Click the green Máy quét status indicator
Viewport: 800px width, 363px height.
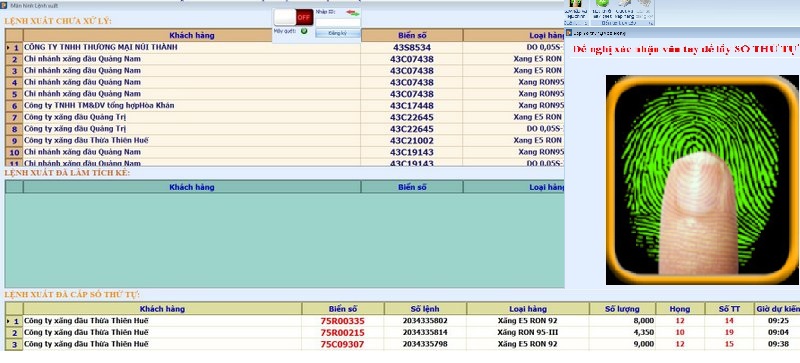[304, 31]
